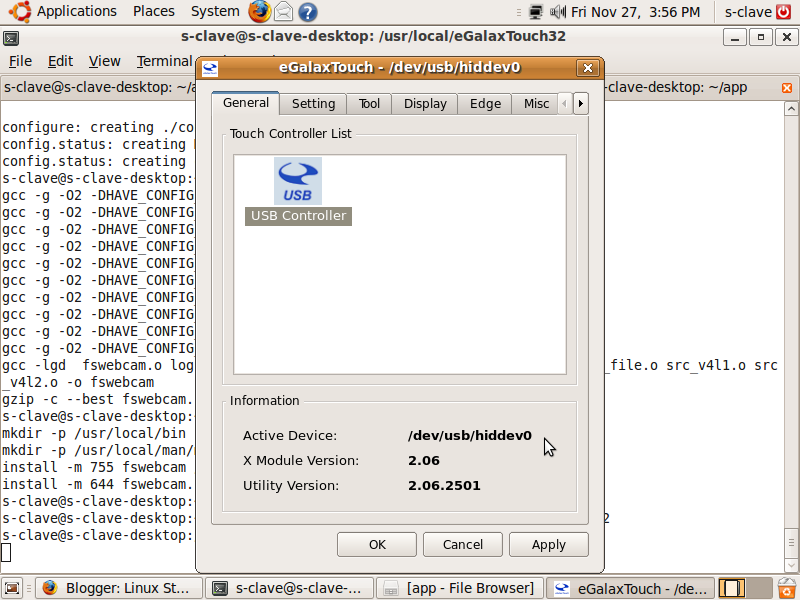Click the Information group label
This screenshot has width=800, height=600.
pos(264,401)
